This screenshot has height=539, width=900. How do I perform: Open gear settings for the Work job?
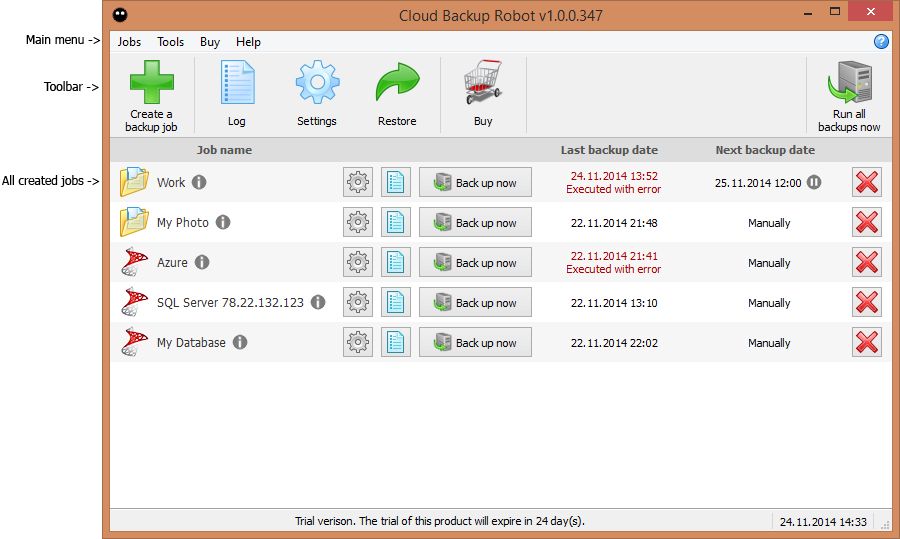click(358, 183)
